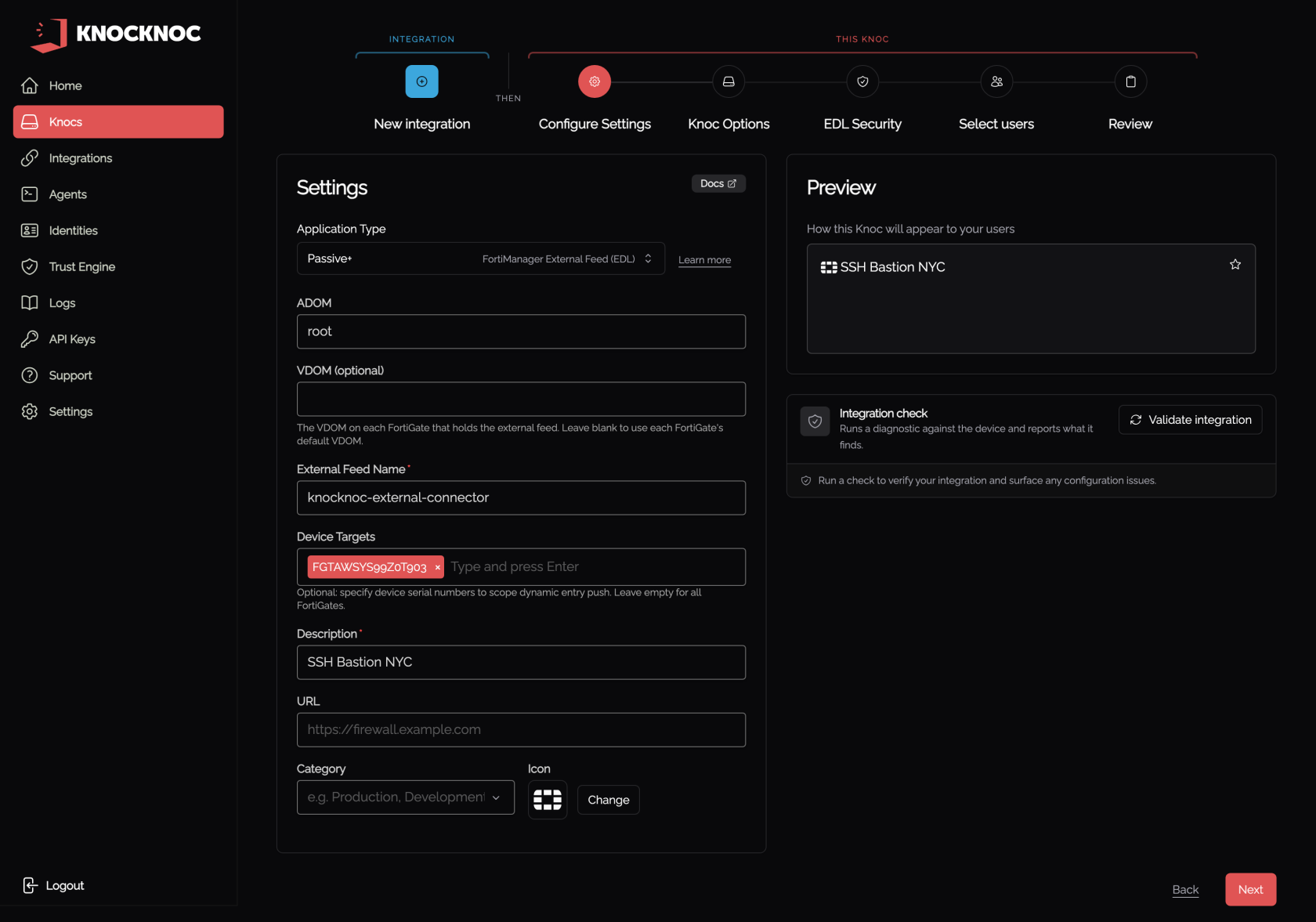Click the SSH Bastion NYC preview title
Image resolution: width=1316 pixels, height=922 pixels.
tap(892, 267)
